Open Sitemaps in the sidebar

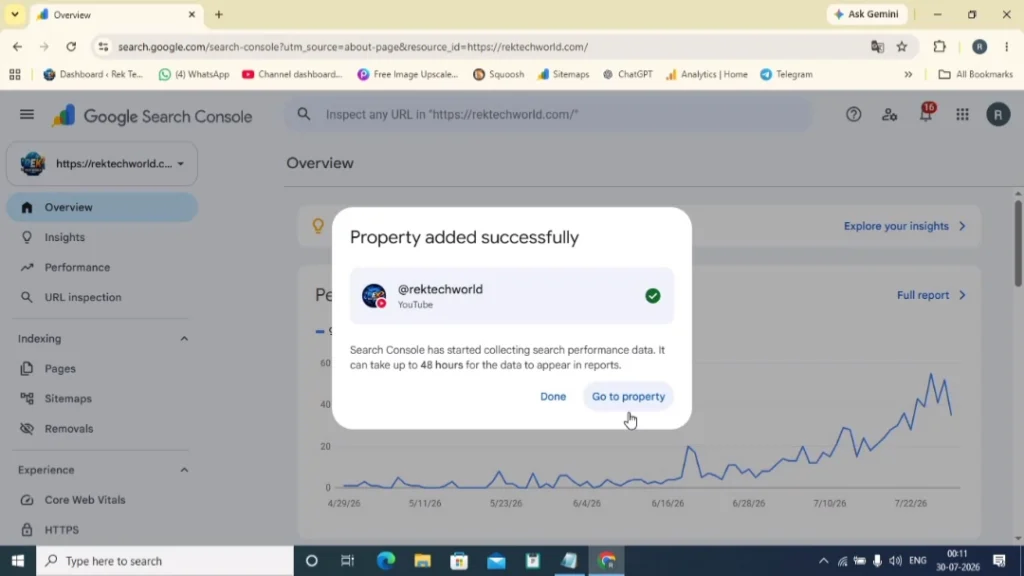102,398
